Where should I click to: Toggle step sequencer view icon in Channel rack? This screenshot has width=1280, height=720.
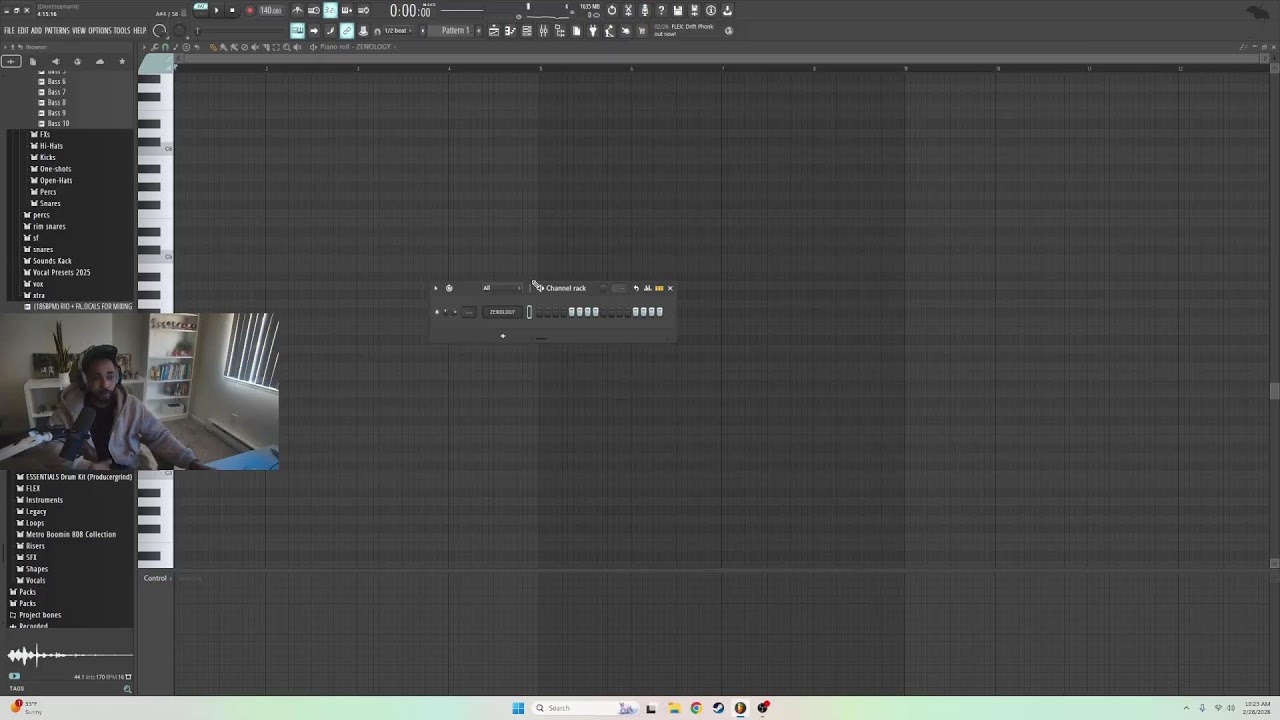(x=659, y=288)
